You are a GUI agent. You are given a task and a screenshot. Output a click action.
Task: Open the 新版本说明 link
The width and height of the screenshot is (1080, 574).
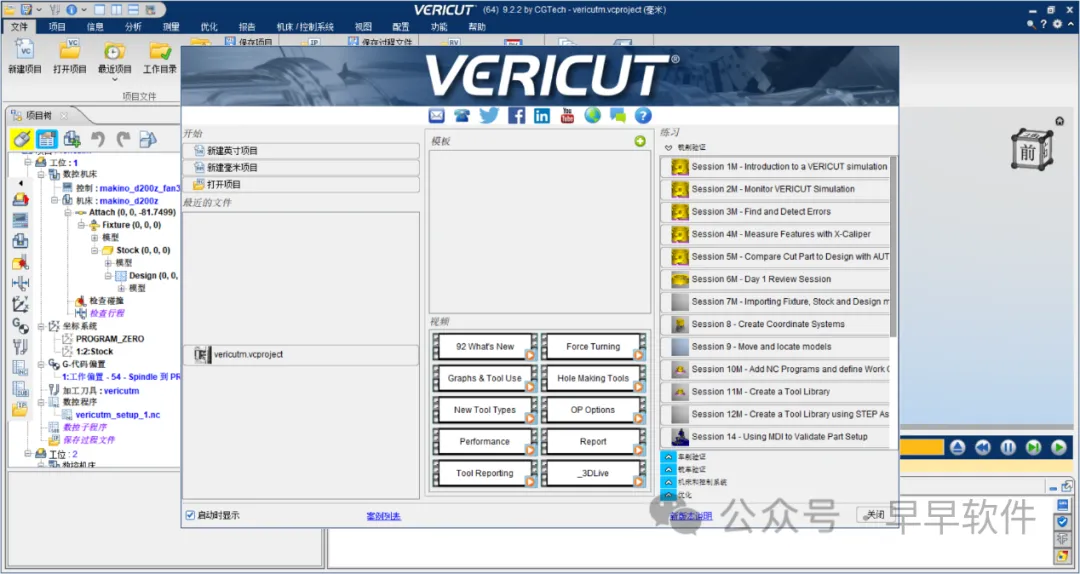tap(692, 515)
